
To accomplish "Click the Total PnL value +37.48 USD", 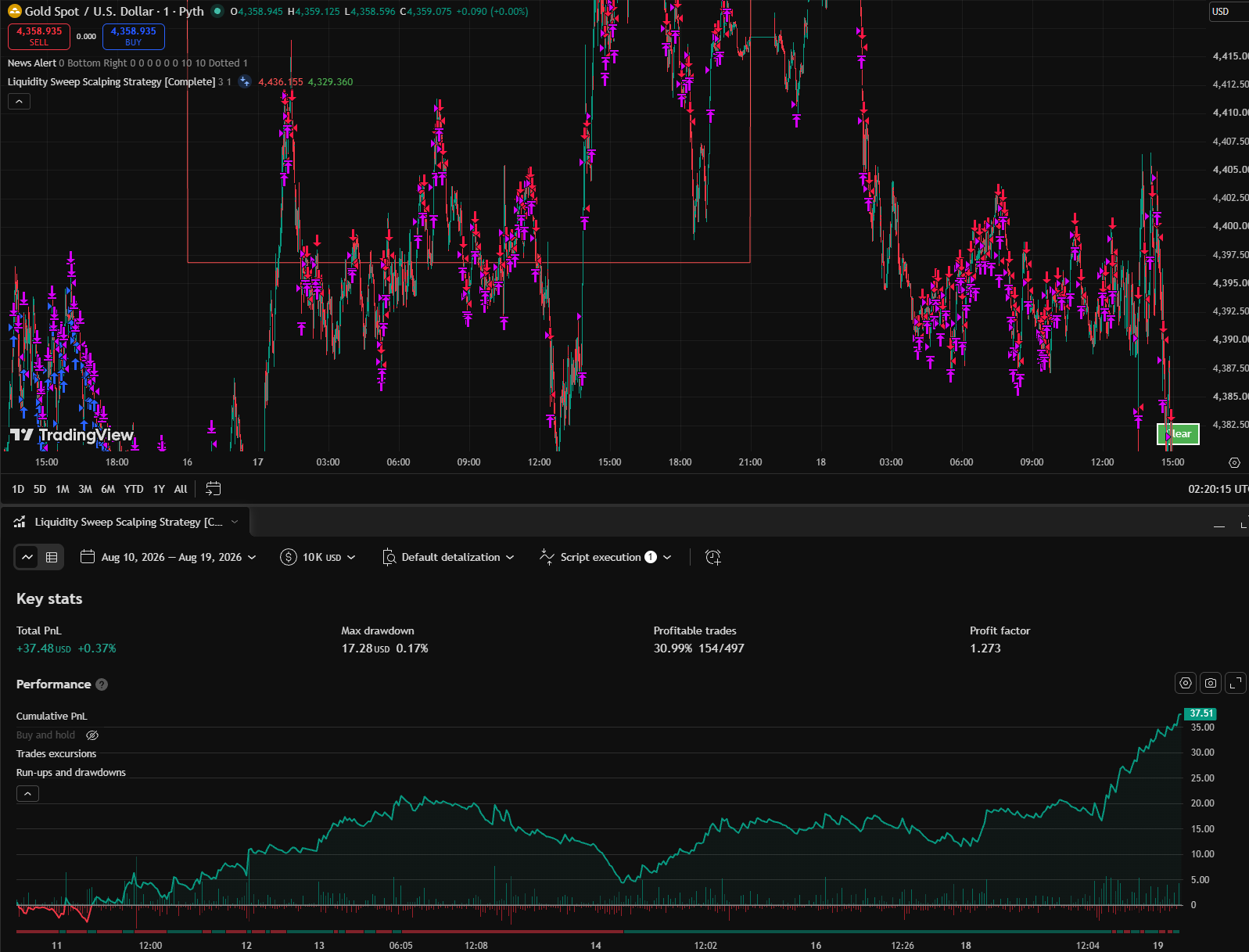I will coord(44,648).
